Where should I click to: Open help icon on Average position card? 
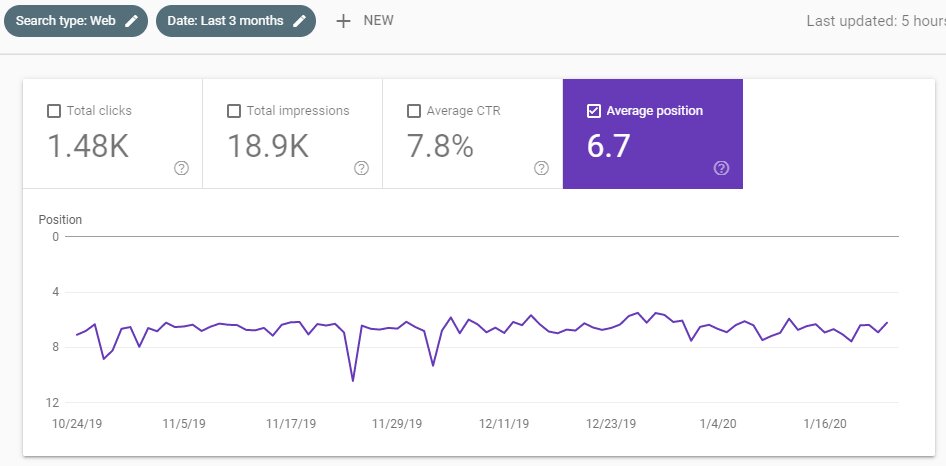coord(721,168)
